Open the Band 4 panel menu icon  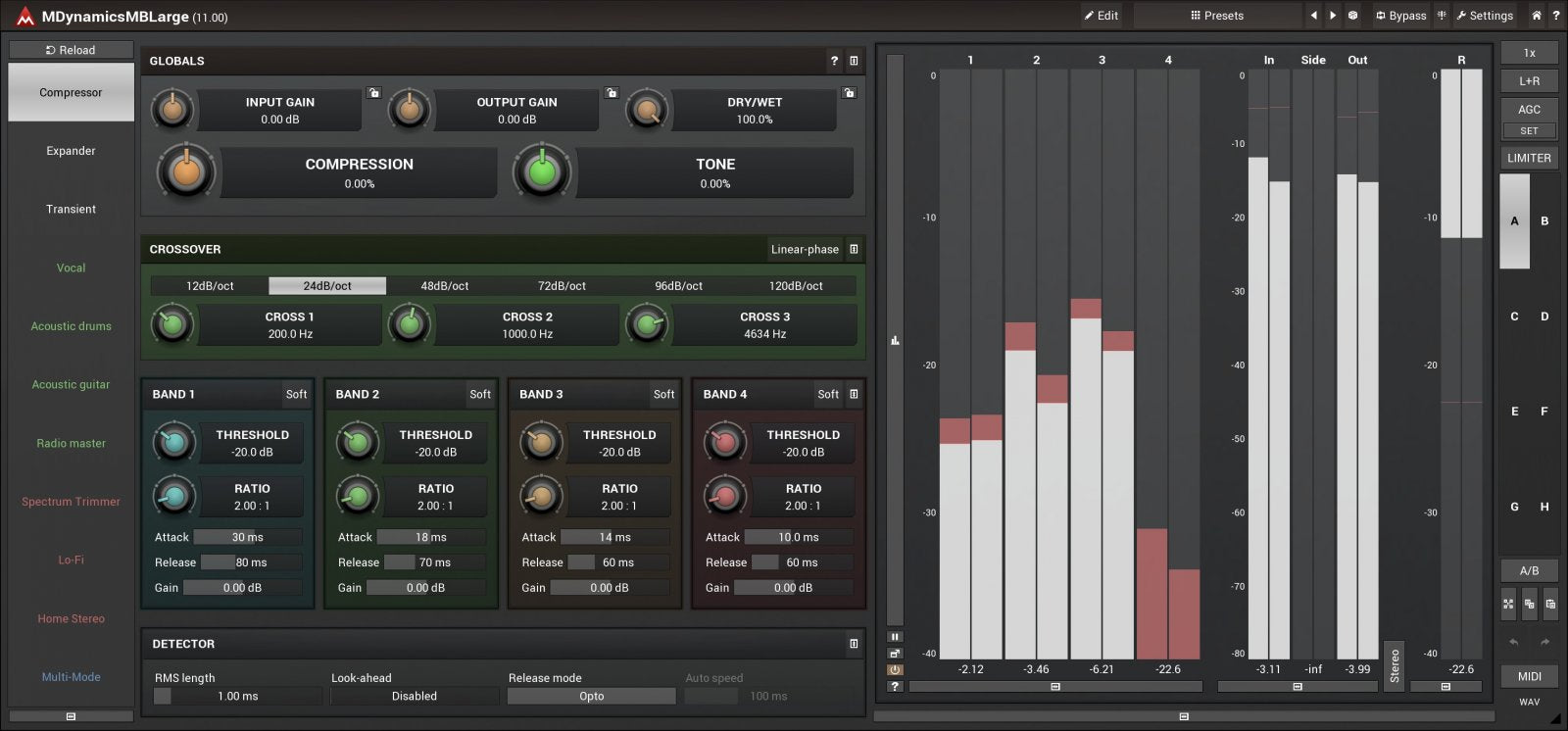854,394
